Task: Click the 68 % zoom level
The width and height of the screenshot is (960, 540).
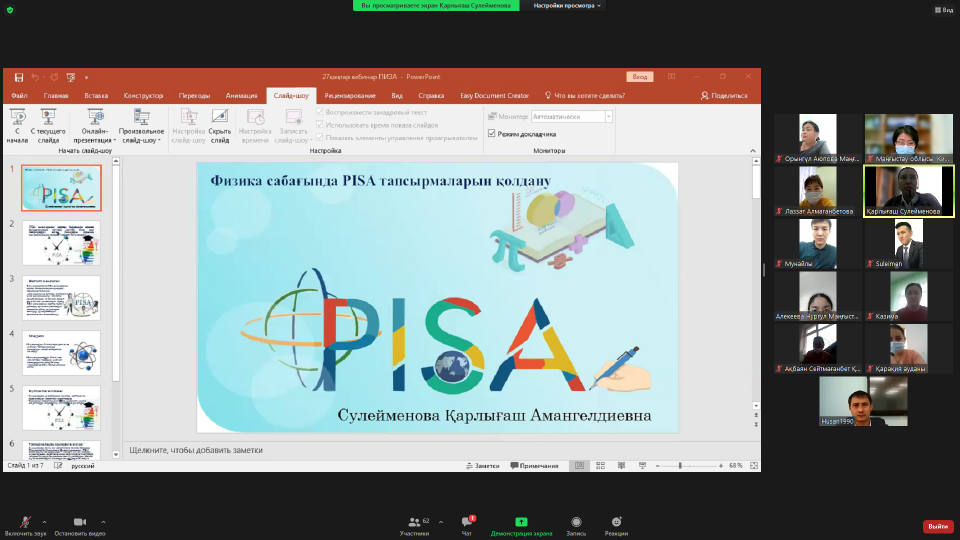Action: click(x=736, y=466)
